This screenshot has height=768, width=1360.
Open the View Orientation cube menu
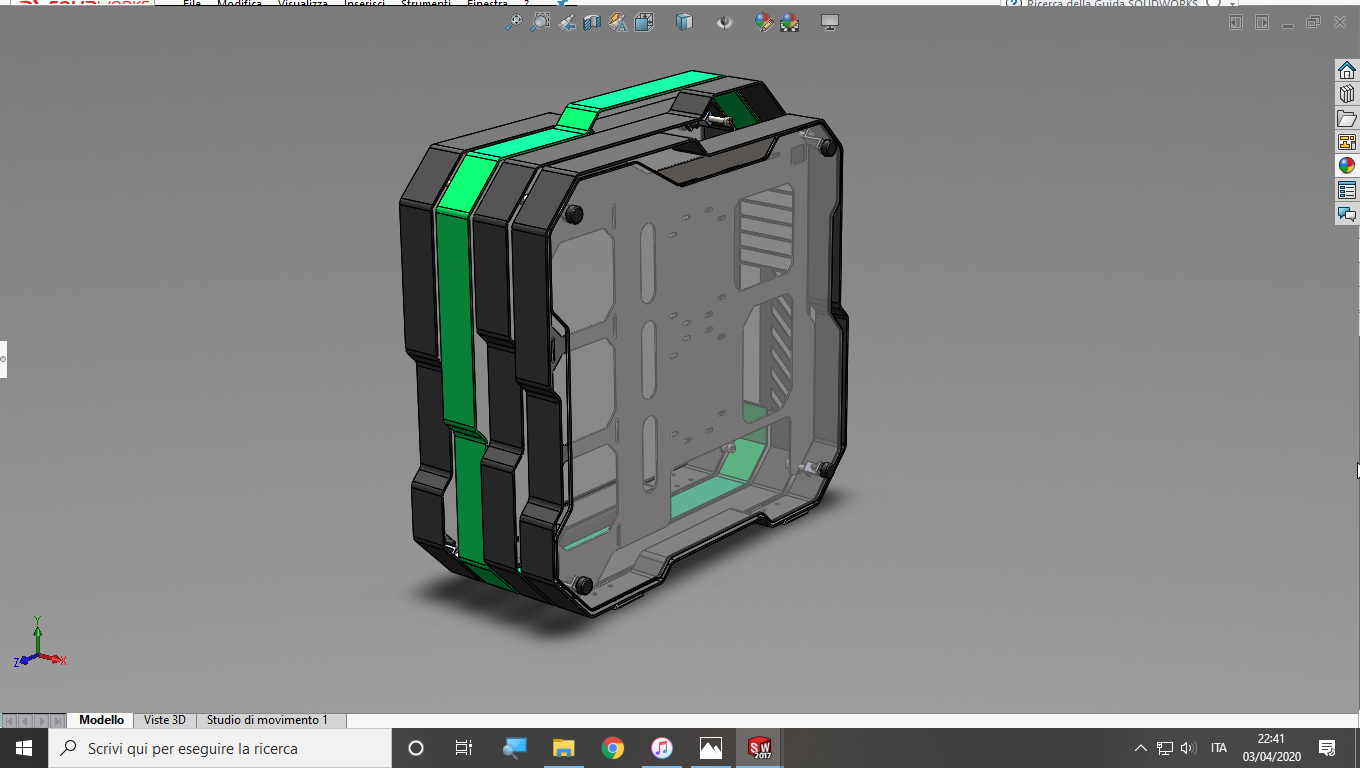(644, 22)
